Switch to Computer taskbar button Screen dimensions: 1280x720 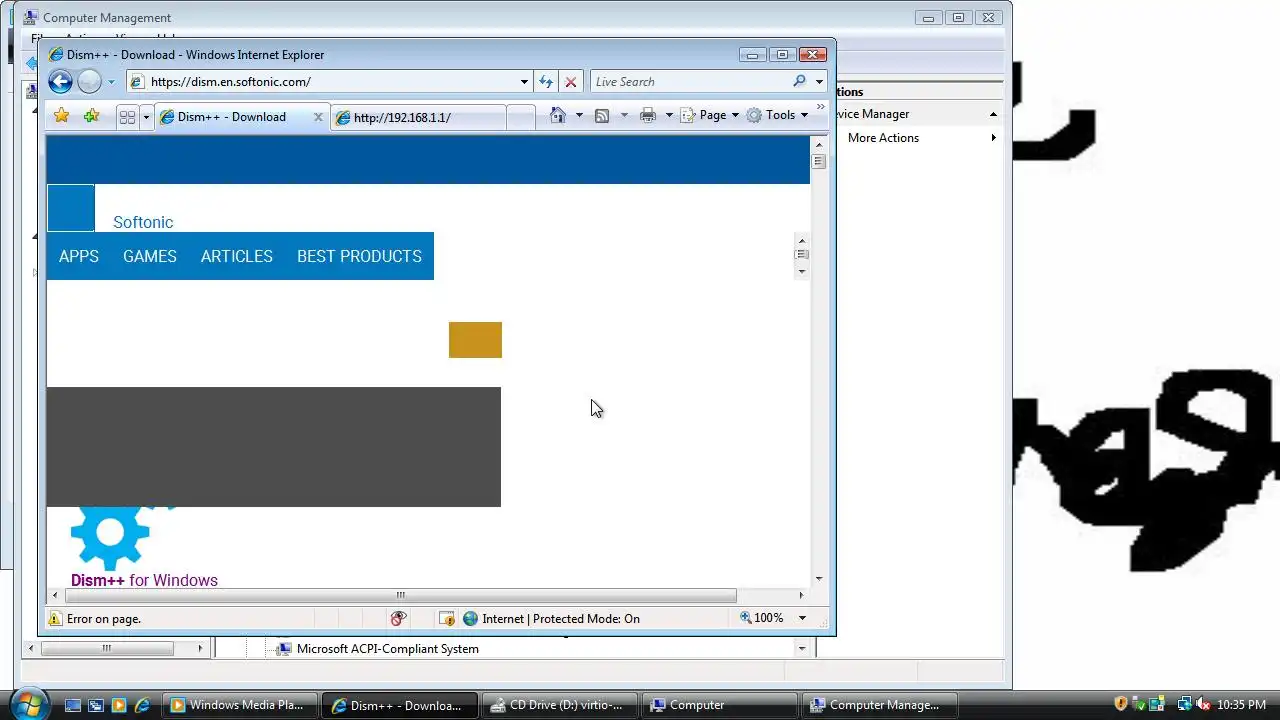(x=720, y=705)
